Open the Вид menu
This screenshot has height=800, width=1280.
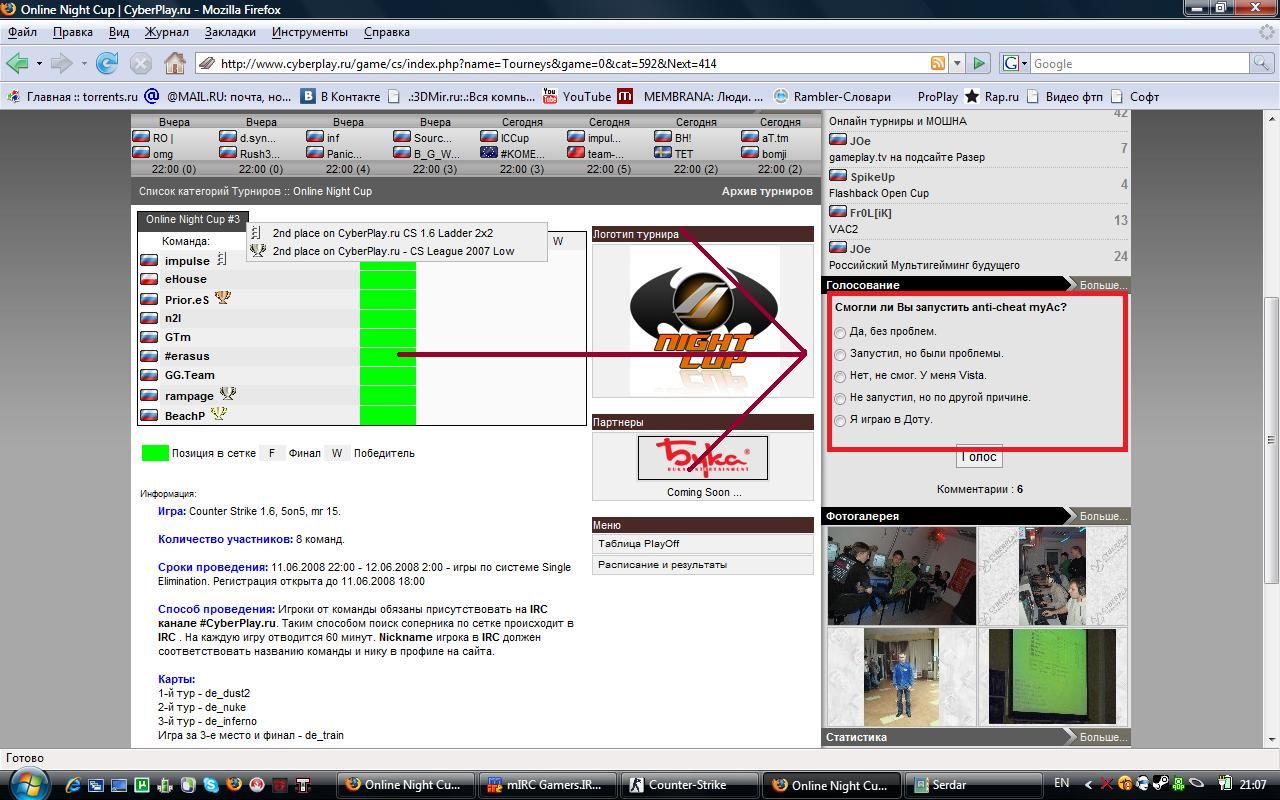119,32
